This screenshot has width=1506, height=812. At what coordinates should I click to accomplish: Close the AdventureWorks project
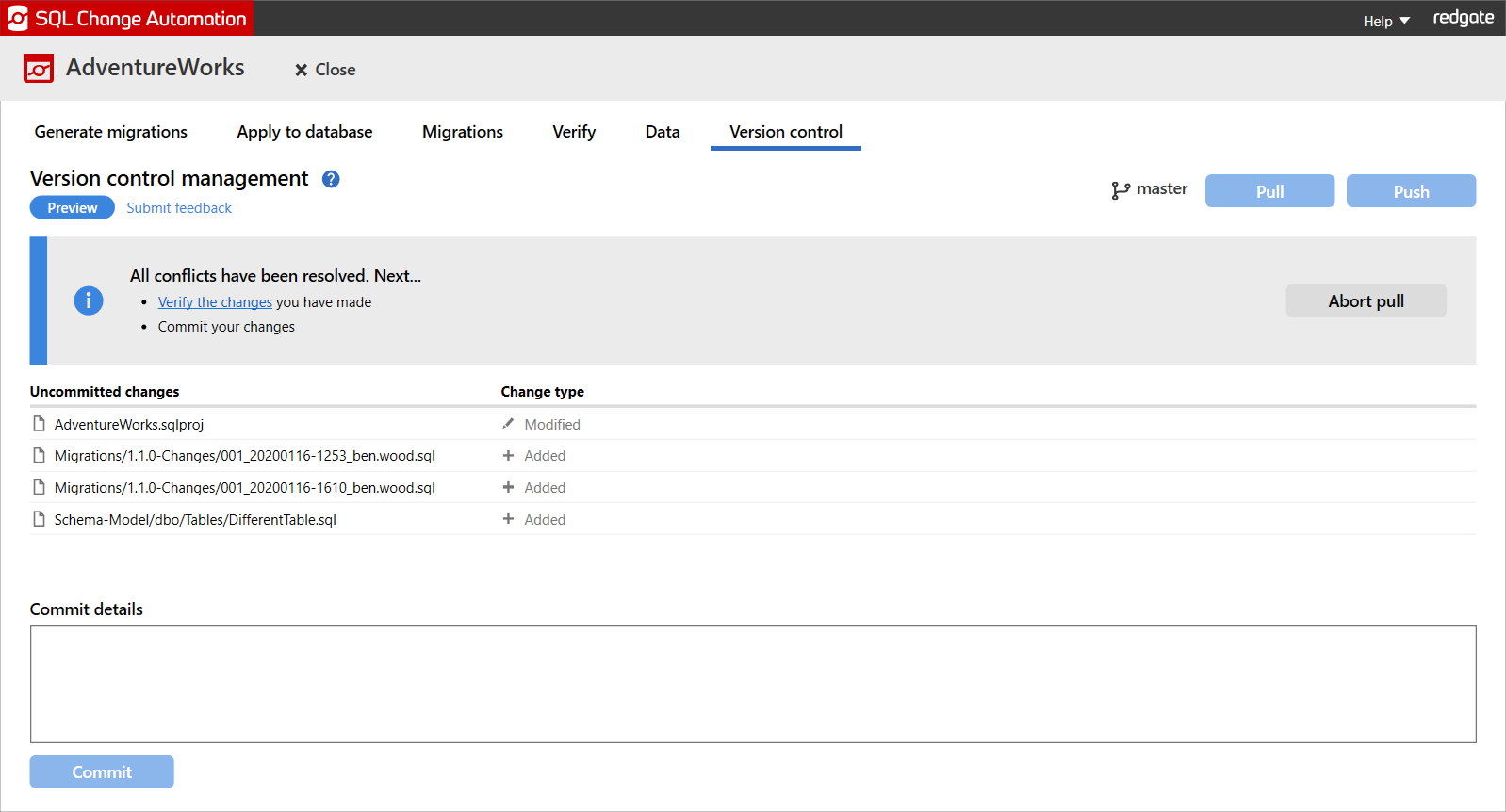click(325, 70)
